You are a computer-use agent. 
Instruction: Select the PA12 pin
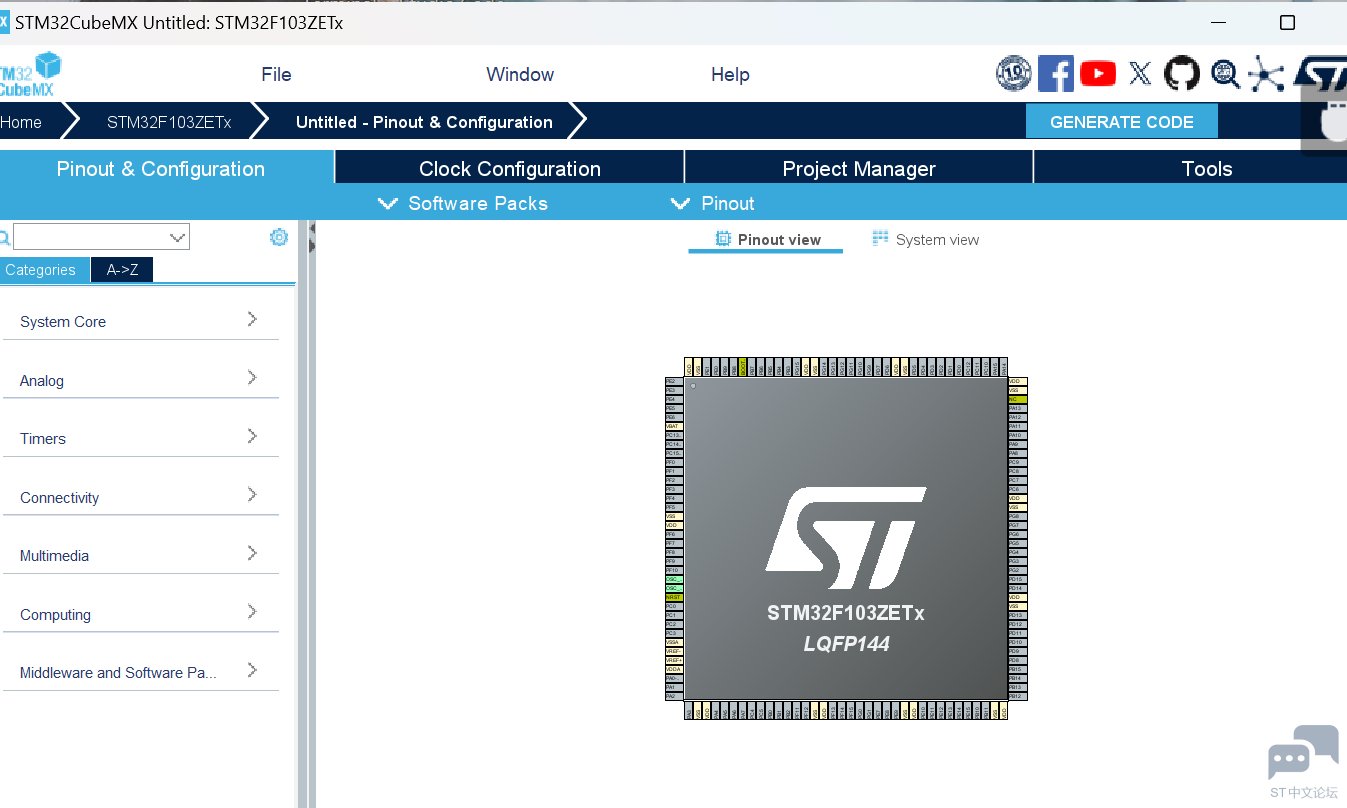tap(1017, 417)
